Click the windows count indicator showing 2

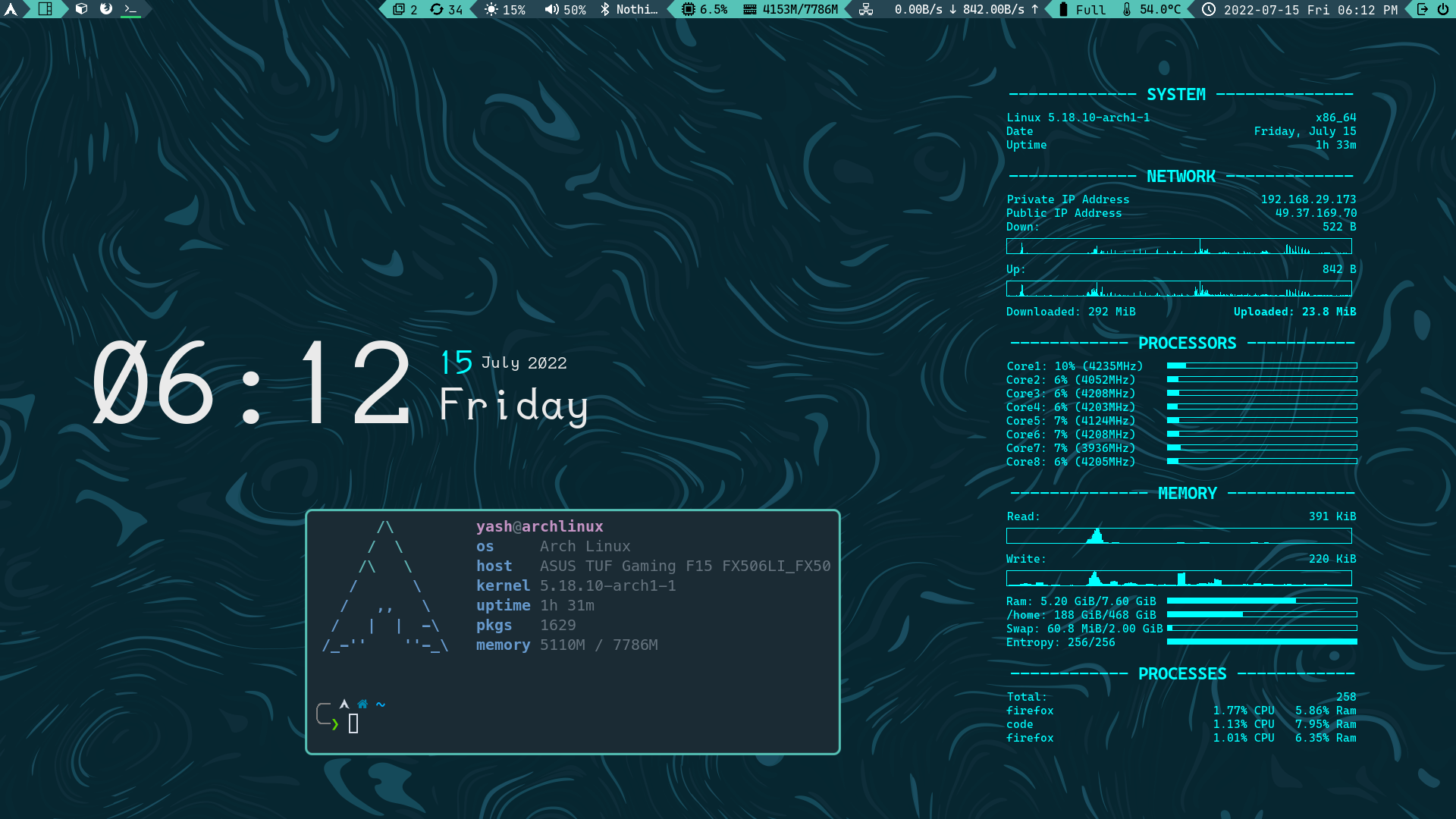[405, 9]
